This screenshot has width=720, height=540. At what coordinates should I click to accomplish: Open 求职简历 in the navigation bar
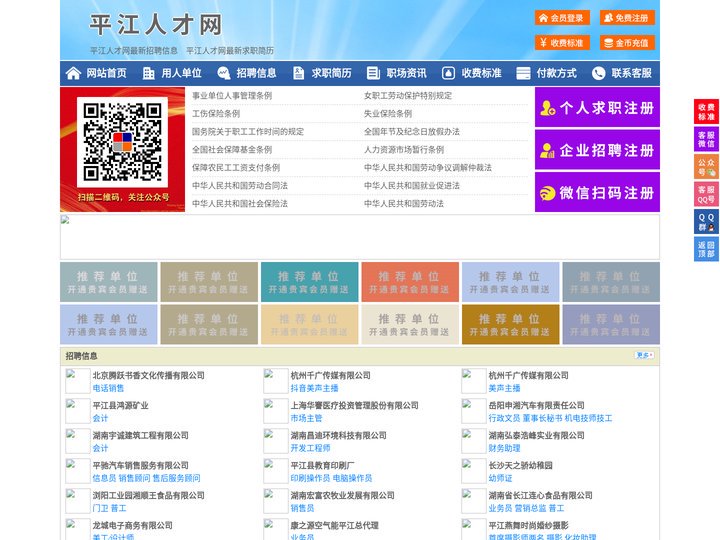(332, 73)
